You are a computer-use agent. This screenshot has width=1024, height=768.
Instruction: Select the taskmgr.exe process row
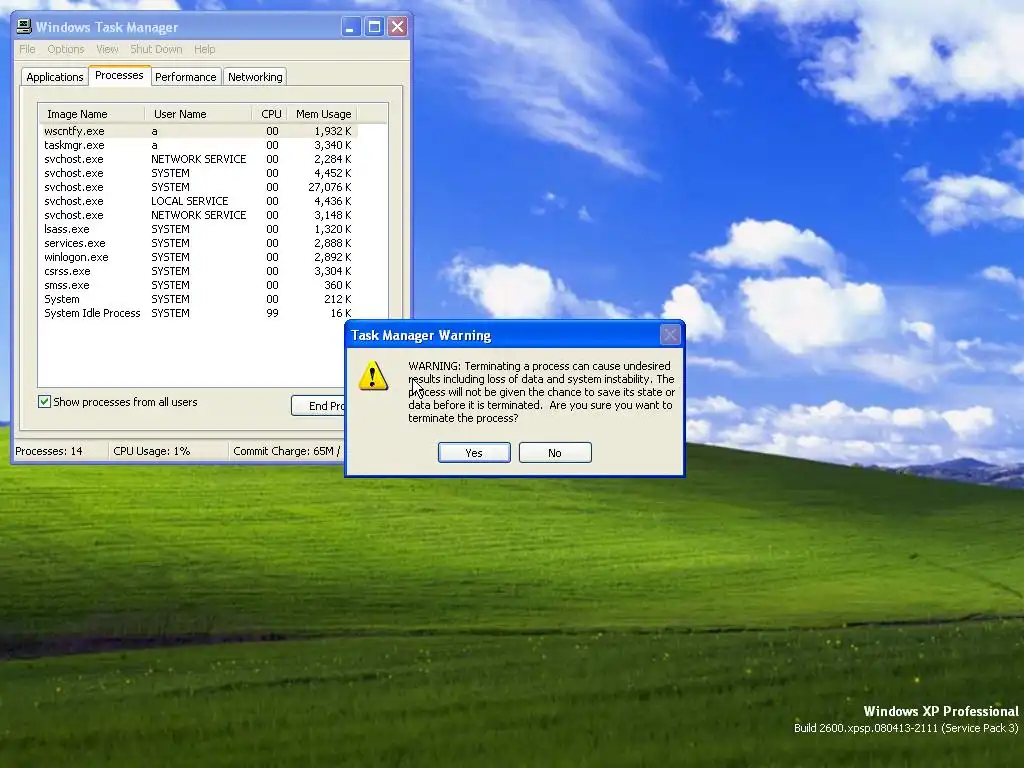click(198, 145)
